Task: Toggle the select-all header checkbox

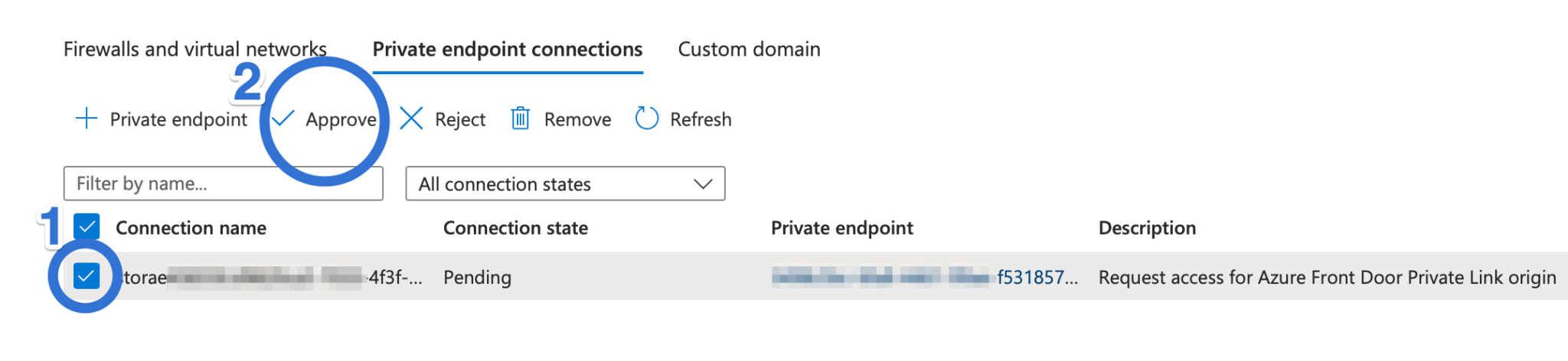Action: pos(87,227)
